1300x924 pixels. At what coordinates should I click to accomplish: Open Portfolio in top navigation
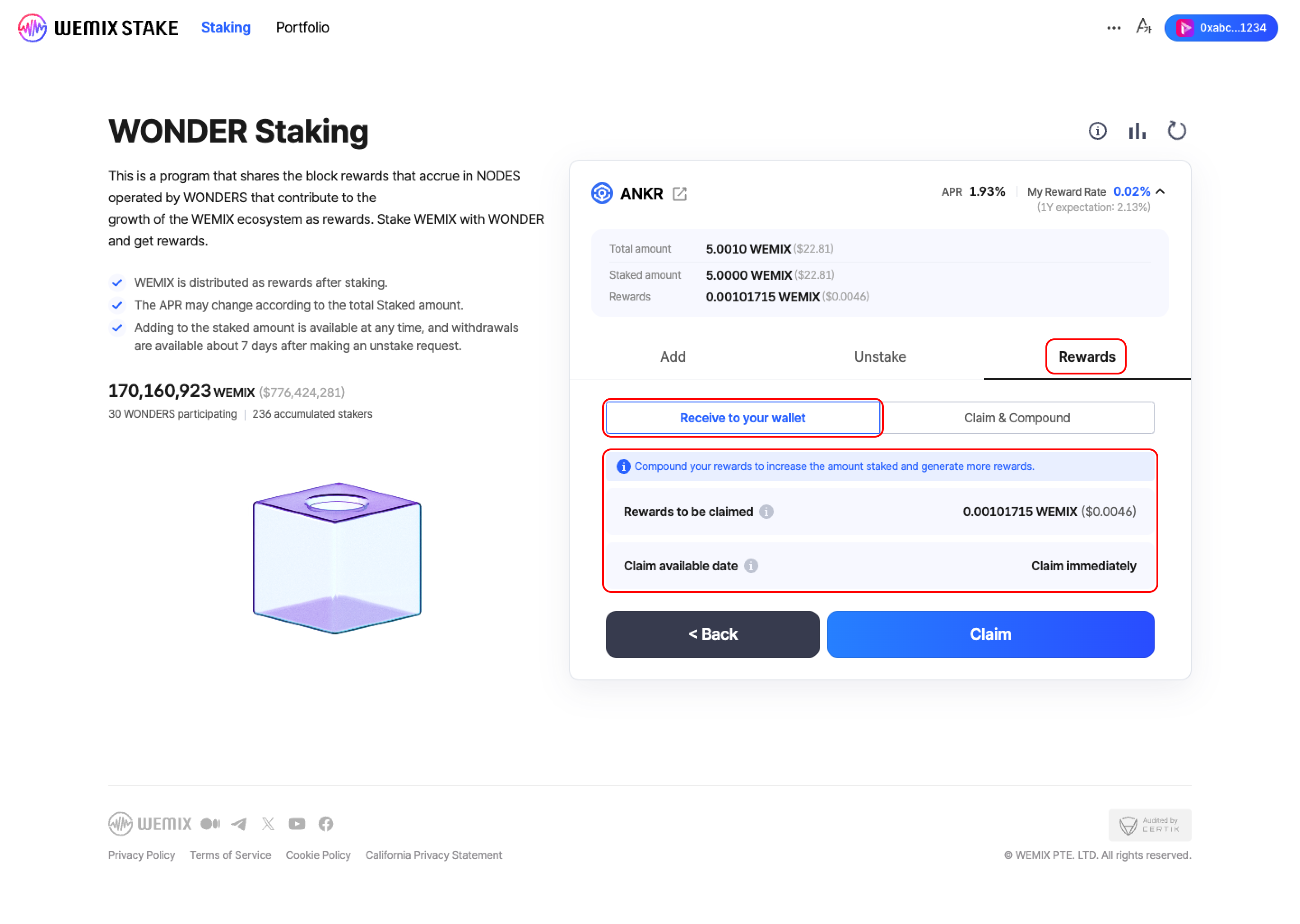[302, 28]
